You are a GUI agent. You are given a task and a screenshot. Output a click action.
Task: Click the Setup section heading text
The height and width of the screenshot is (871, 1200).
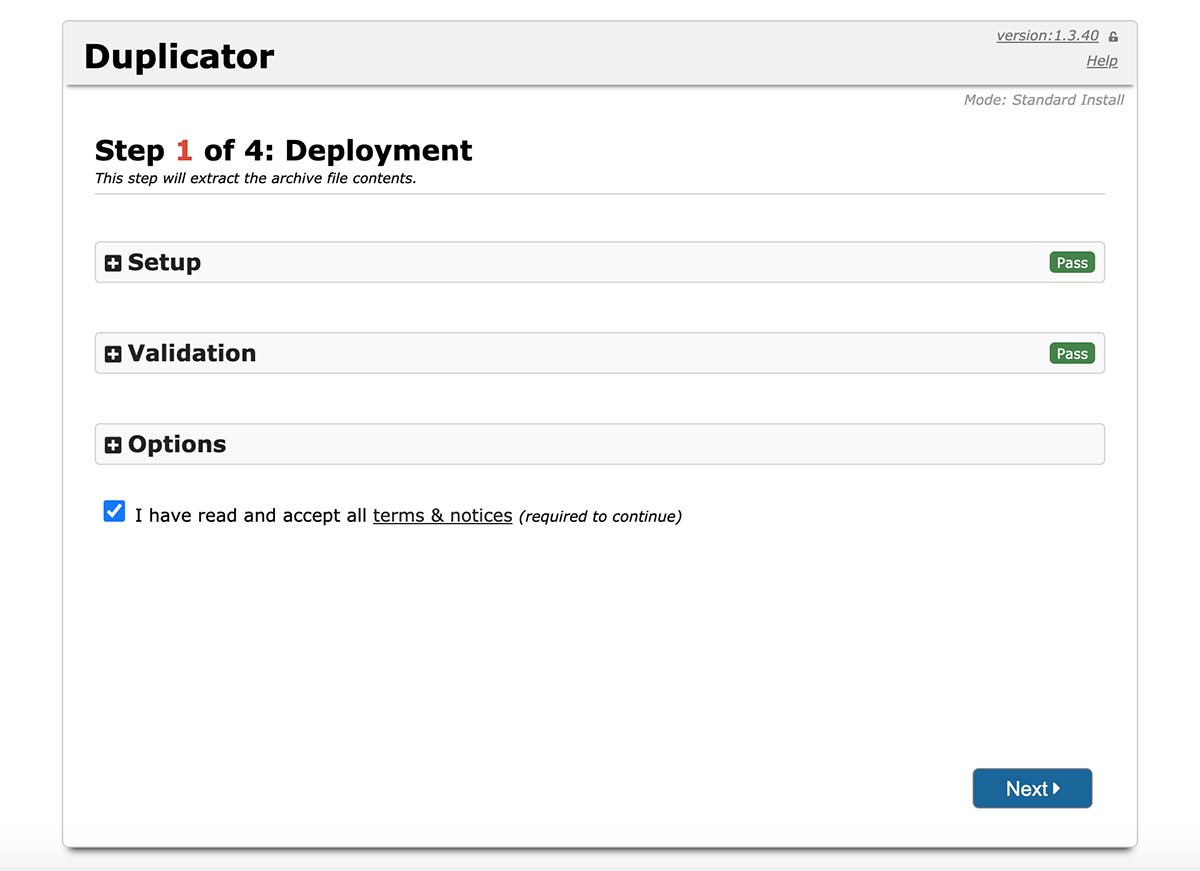coord(164,262)
